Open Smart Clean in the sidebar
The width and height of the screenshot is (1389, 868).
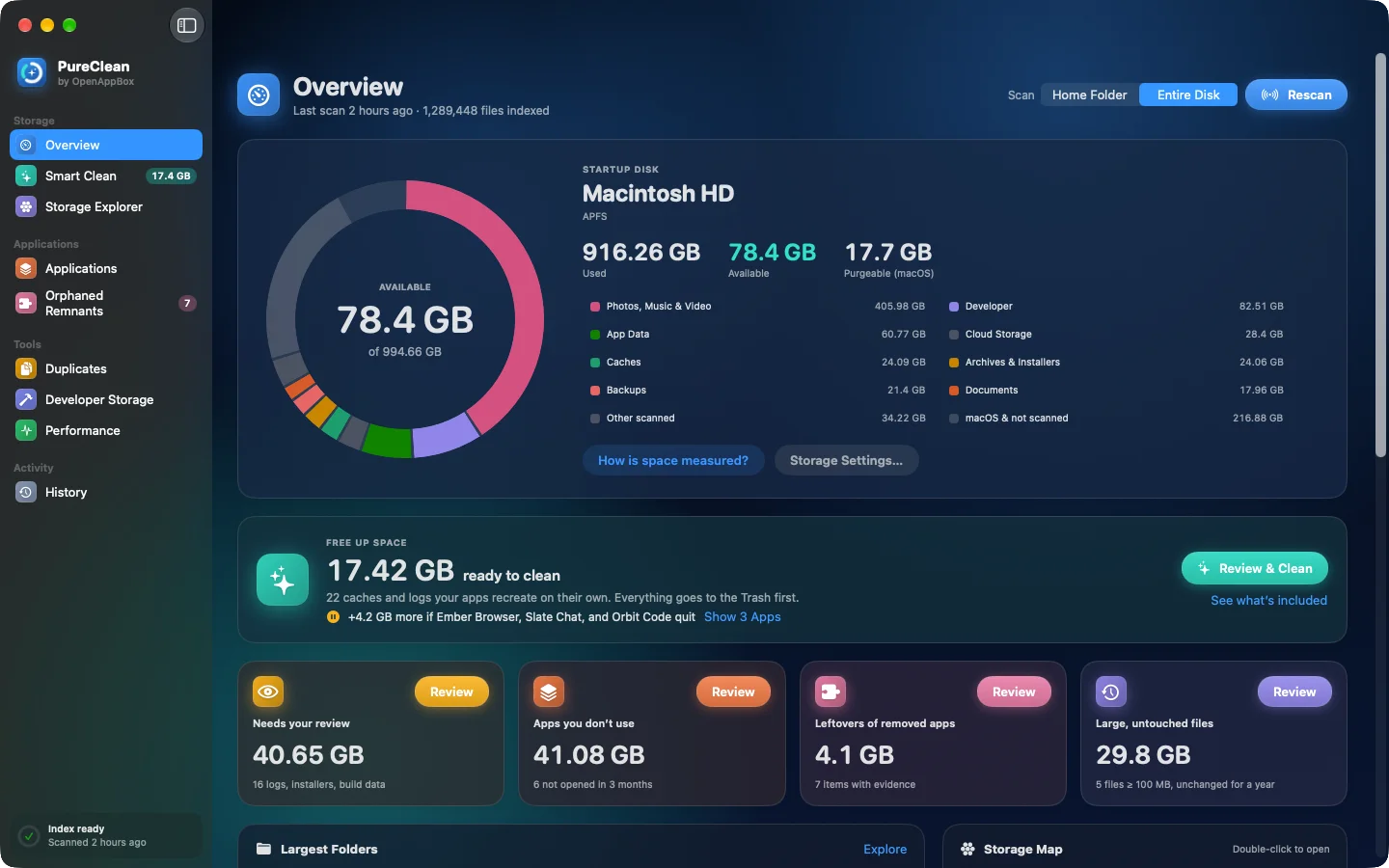click(106, 176)
